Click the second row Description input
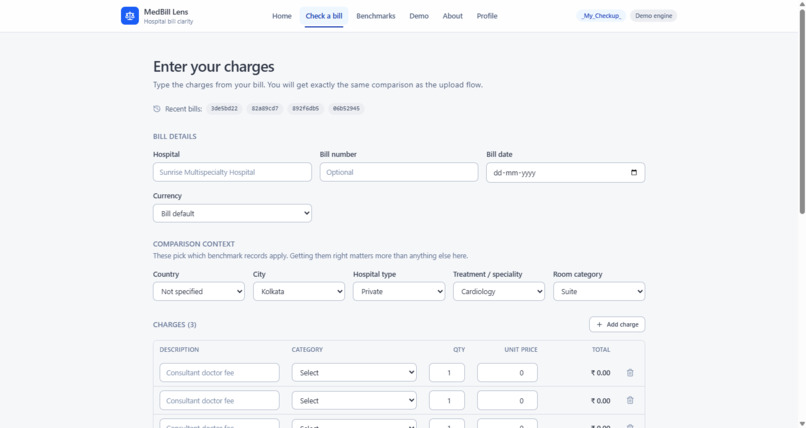This screenshot has width=806, height=428. 219,401
